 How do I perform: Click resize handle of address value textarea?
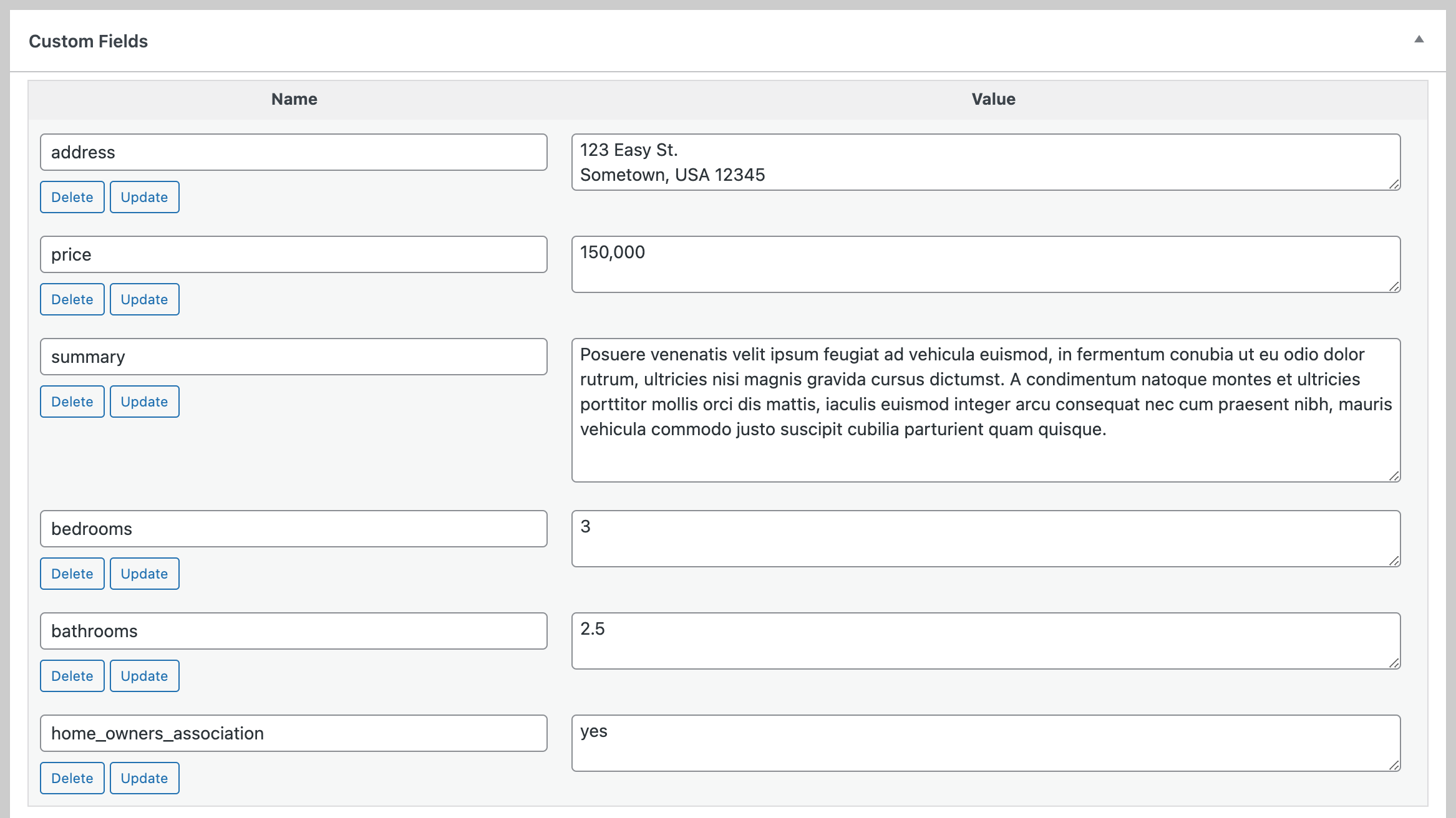point(1394,184)
